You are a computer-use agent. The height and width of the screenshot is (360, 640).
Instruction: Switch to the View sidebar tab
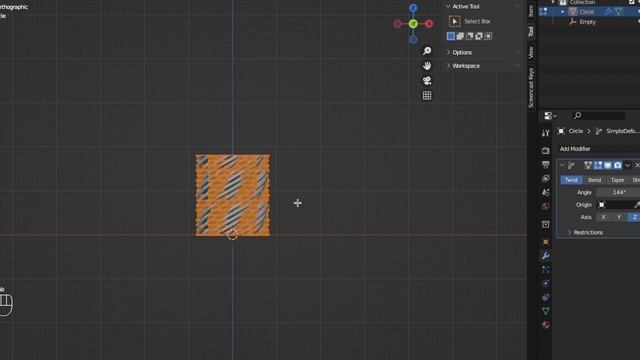click(531, 52)
